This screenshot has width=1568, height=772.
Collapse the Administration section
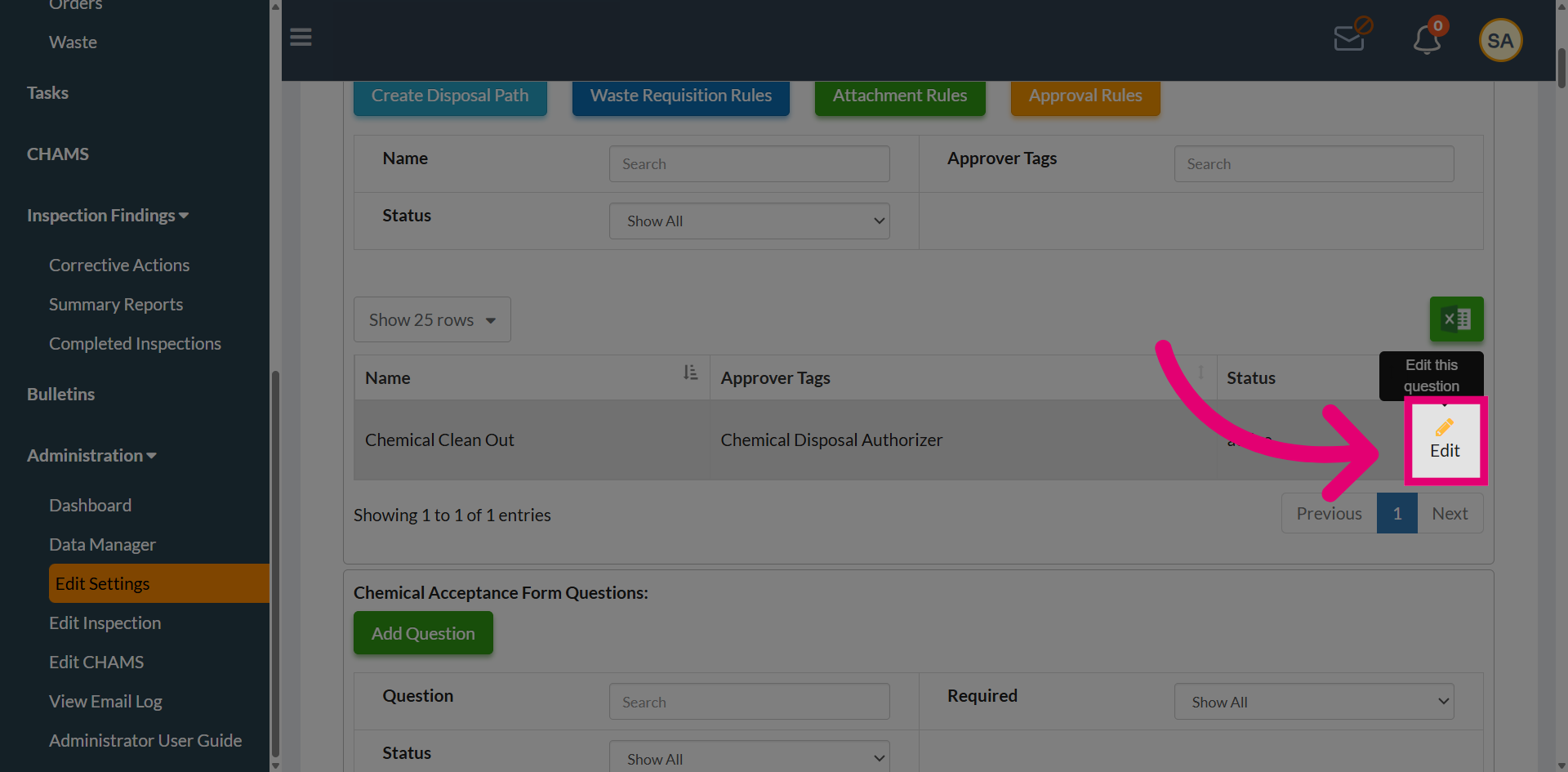tap(91, 456)
